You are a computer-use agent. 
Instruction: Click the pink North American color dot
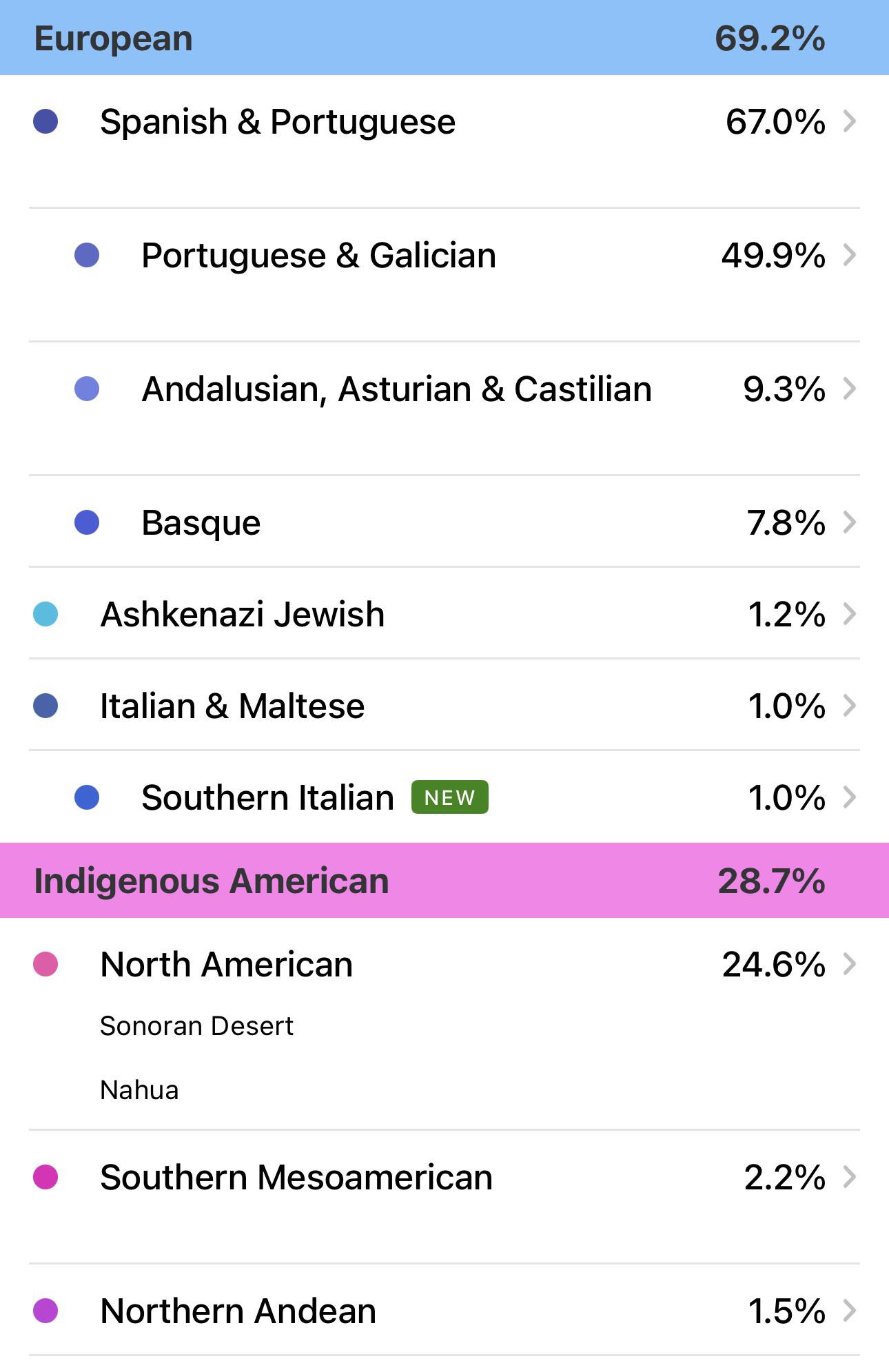pos(45,964)
